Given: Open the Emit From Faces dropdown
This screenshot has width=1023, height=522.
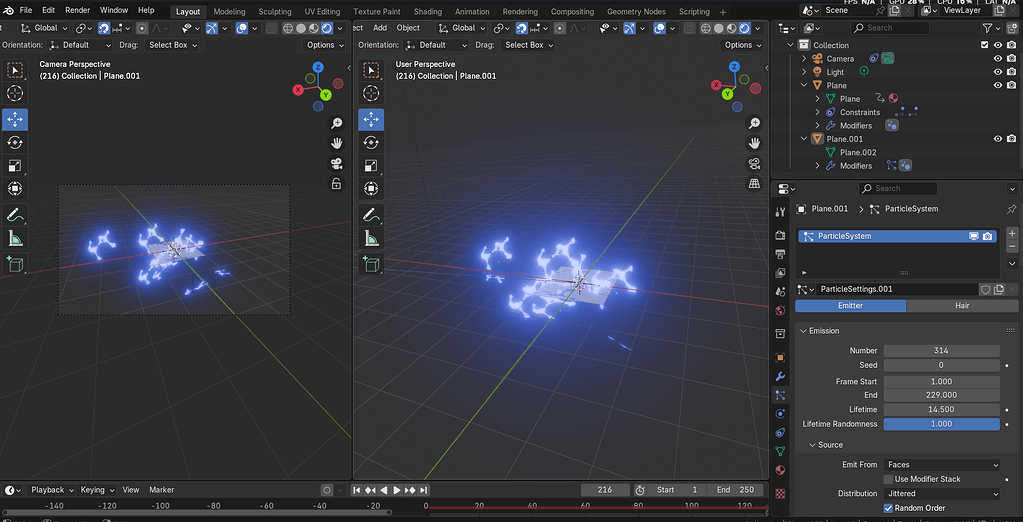Looking at the screenshot, I should [x=941, y=465].
